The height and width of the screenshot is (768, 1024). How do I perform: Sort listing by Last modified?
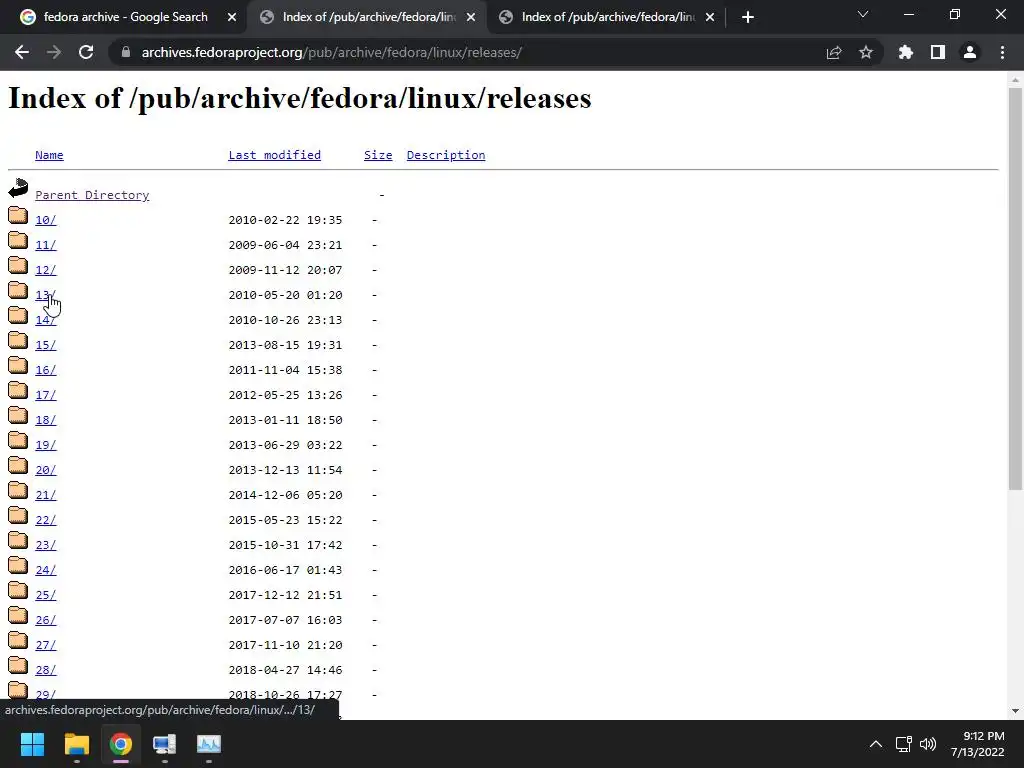coord(274,155)
